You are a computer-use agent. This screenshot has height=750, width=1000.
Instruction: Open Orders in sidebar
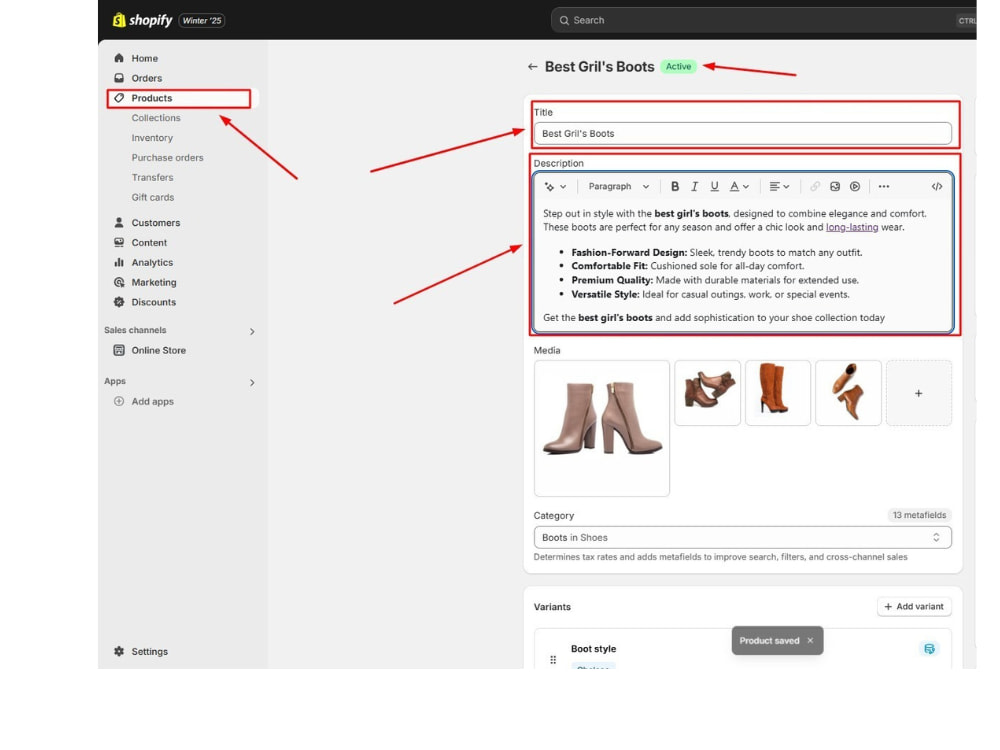pos(147,78)
